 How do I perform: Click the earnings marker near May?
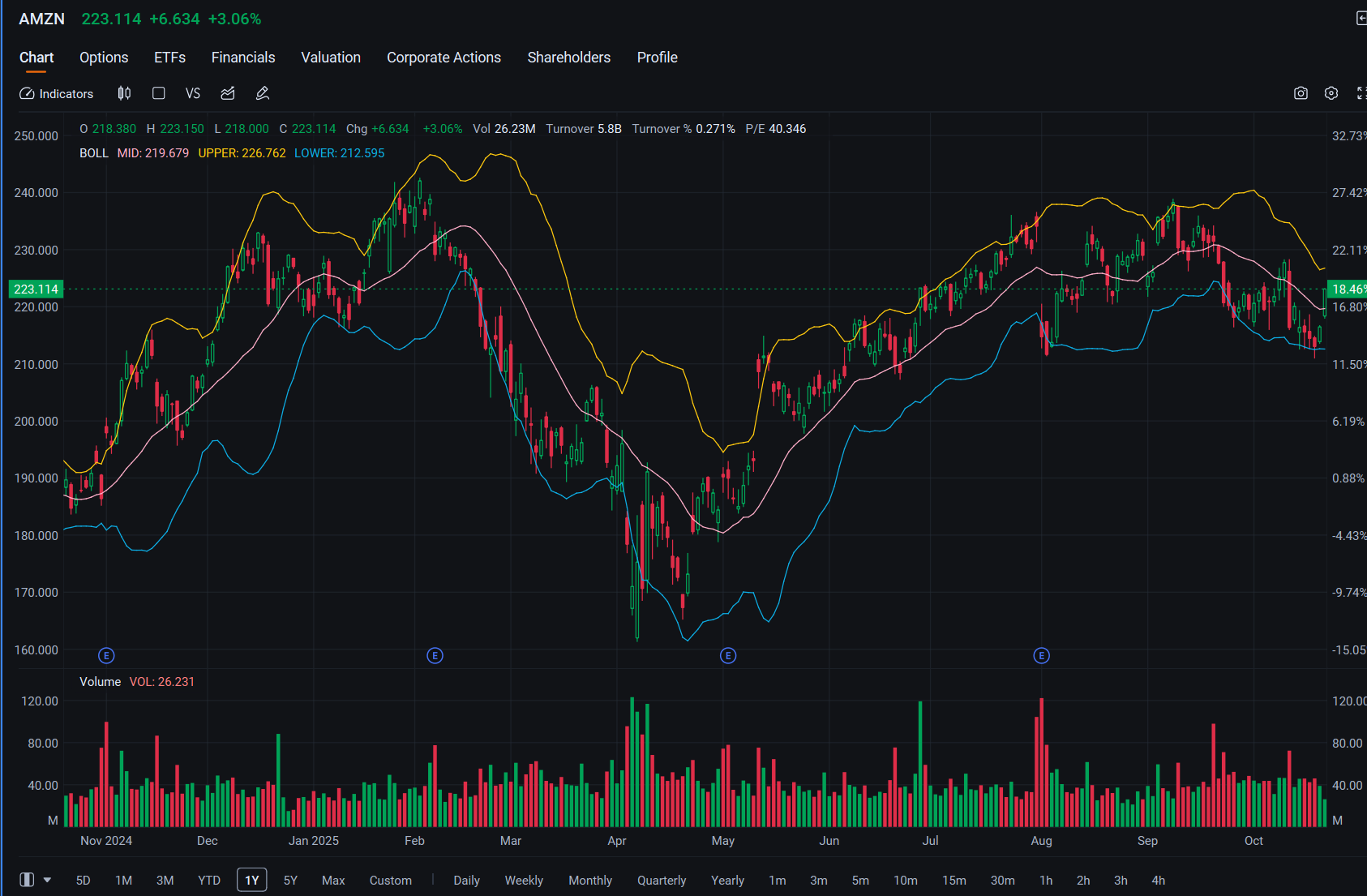coord(728,655)
